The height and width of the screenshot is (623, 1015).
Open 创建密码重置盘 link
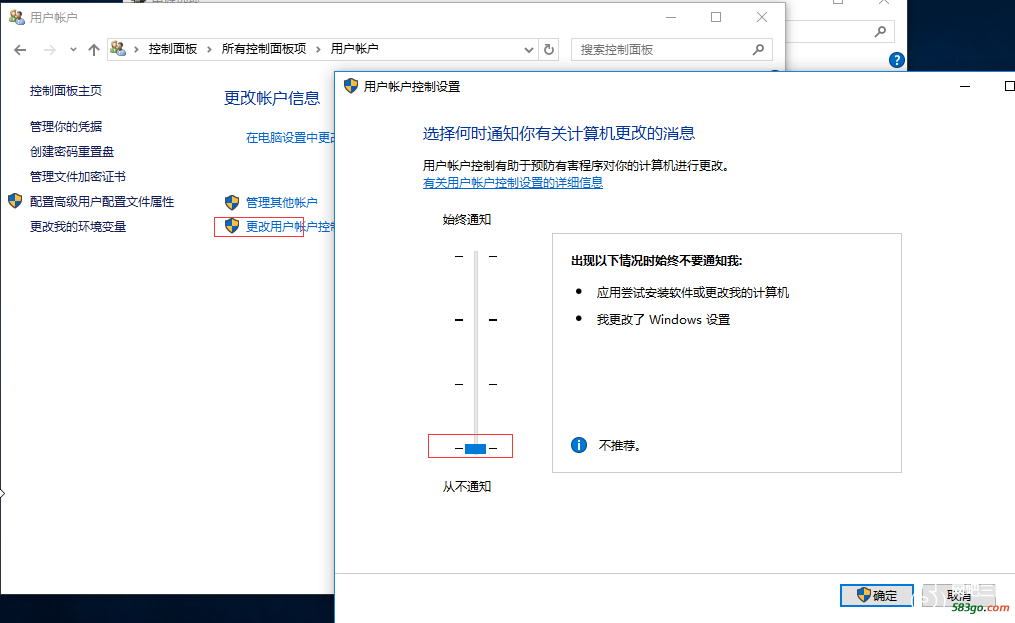click(x=72, y=152)
